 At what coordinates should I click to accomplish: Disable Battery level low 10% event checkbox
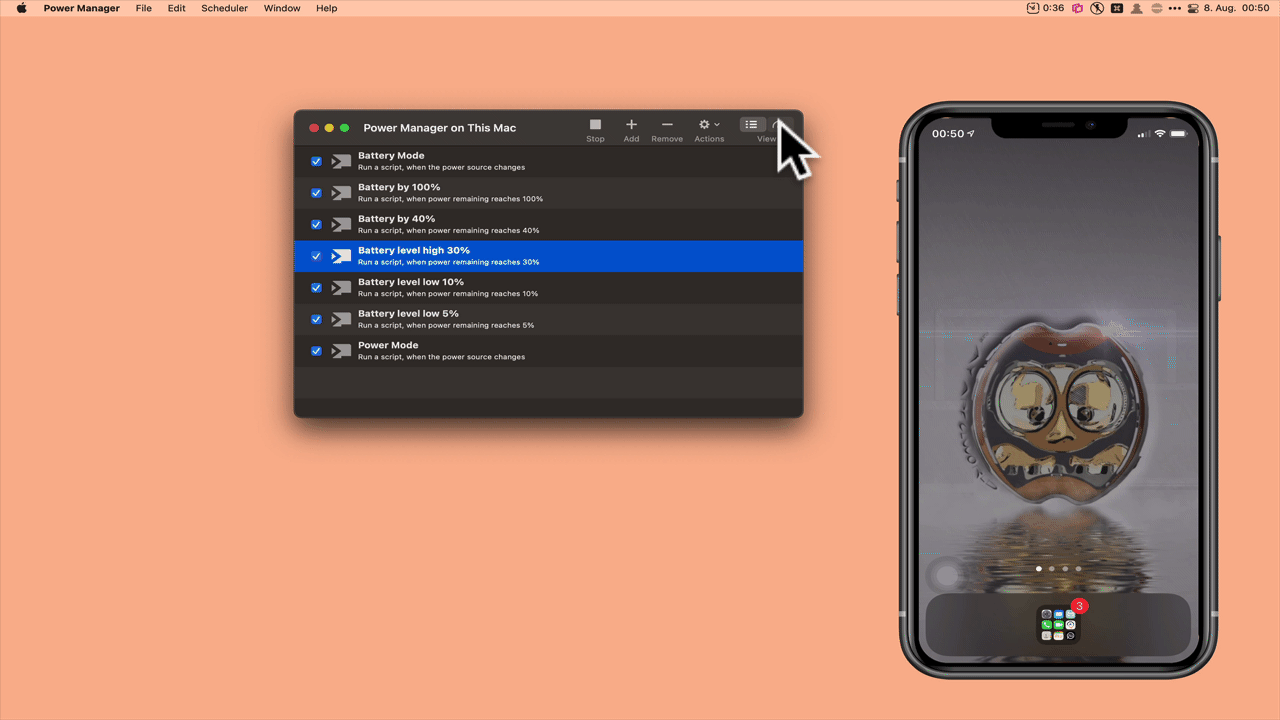pyautogui.click(x=316, y=288)
